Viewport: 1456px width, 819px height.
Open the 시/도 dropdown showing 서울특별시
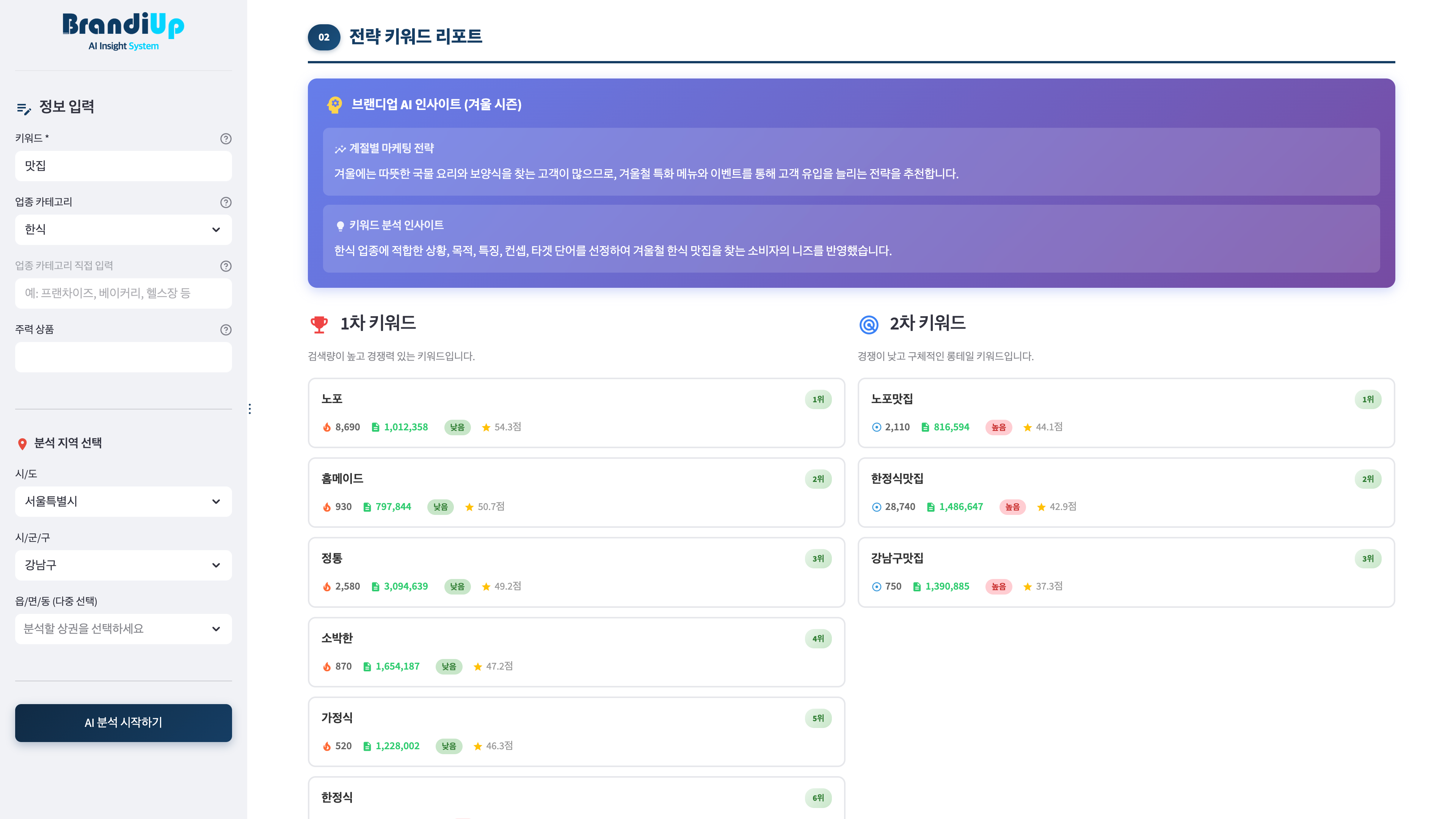(123, 501)
